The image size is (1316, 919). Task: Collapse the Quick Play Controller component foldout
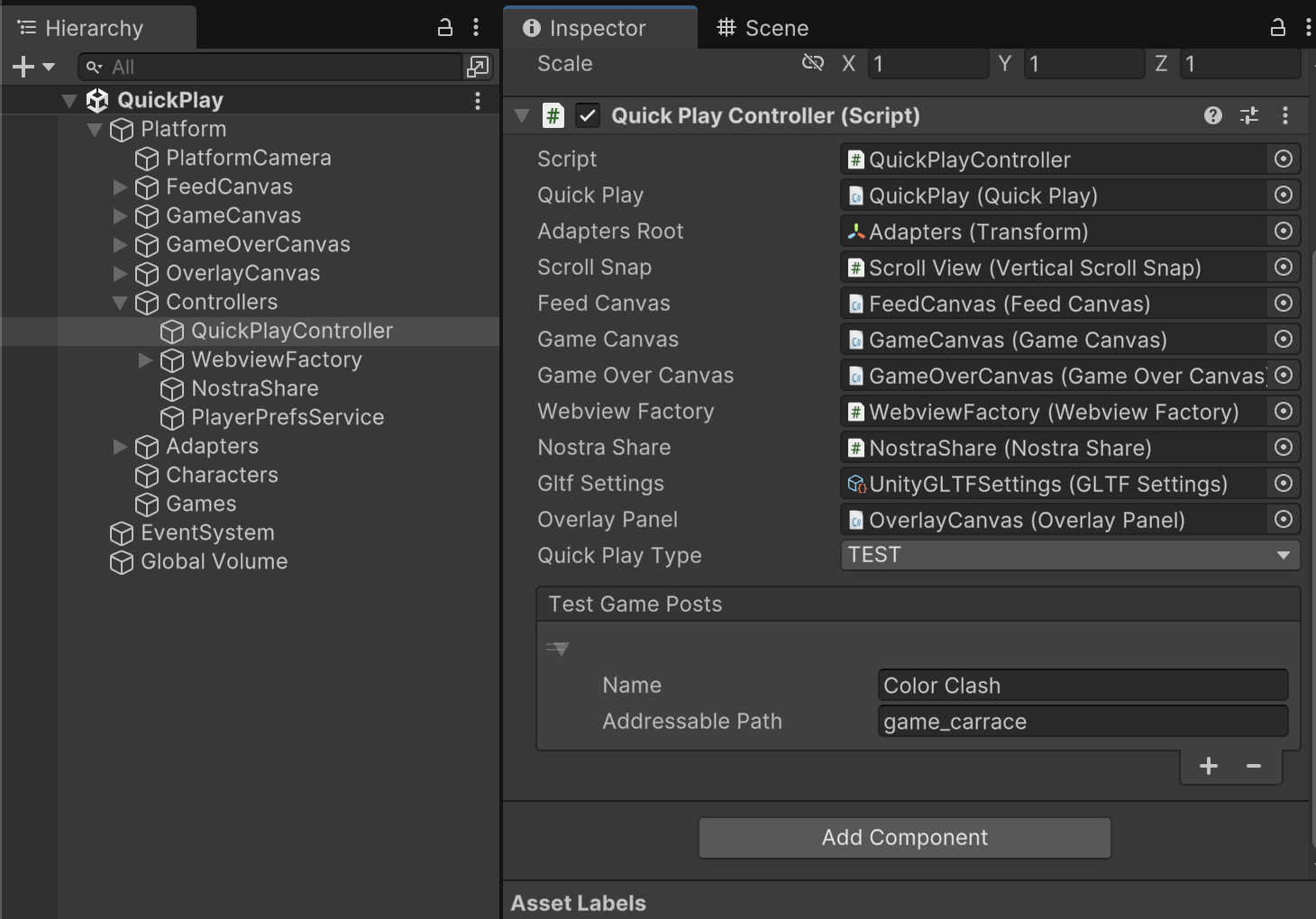tap(522, 115)
